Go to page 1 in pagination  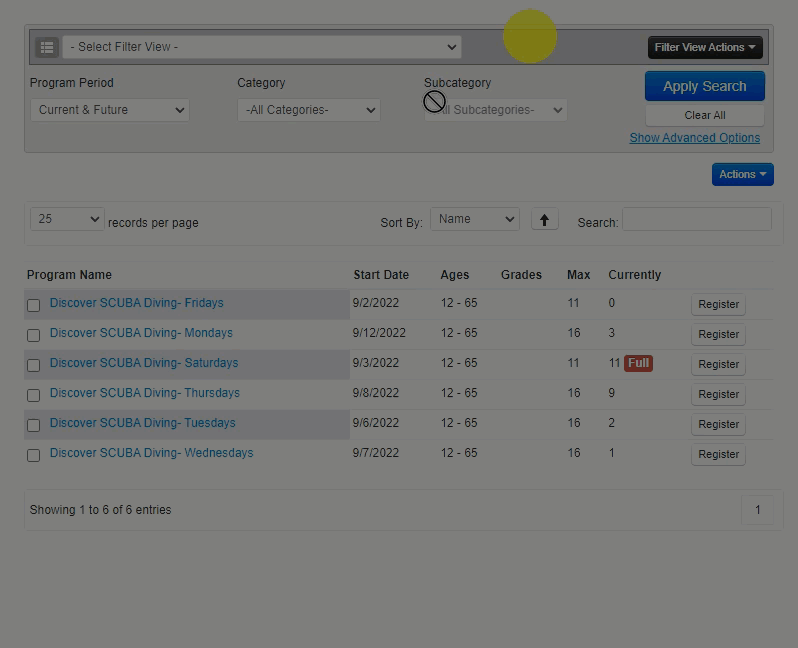click(x=757, y=510)
